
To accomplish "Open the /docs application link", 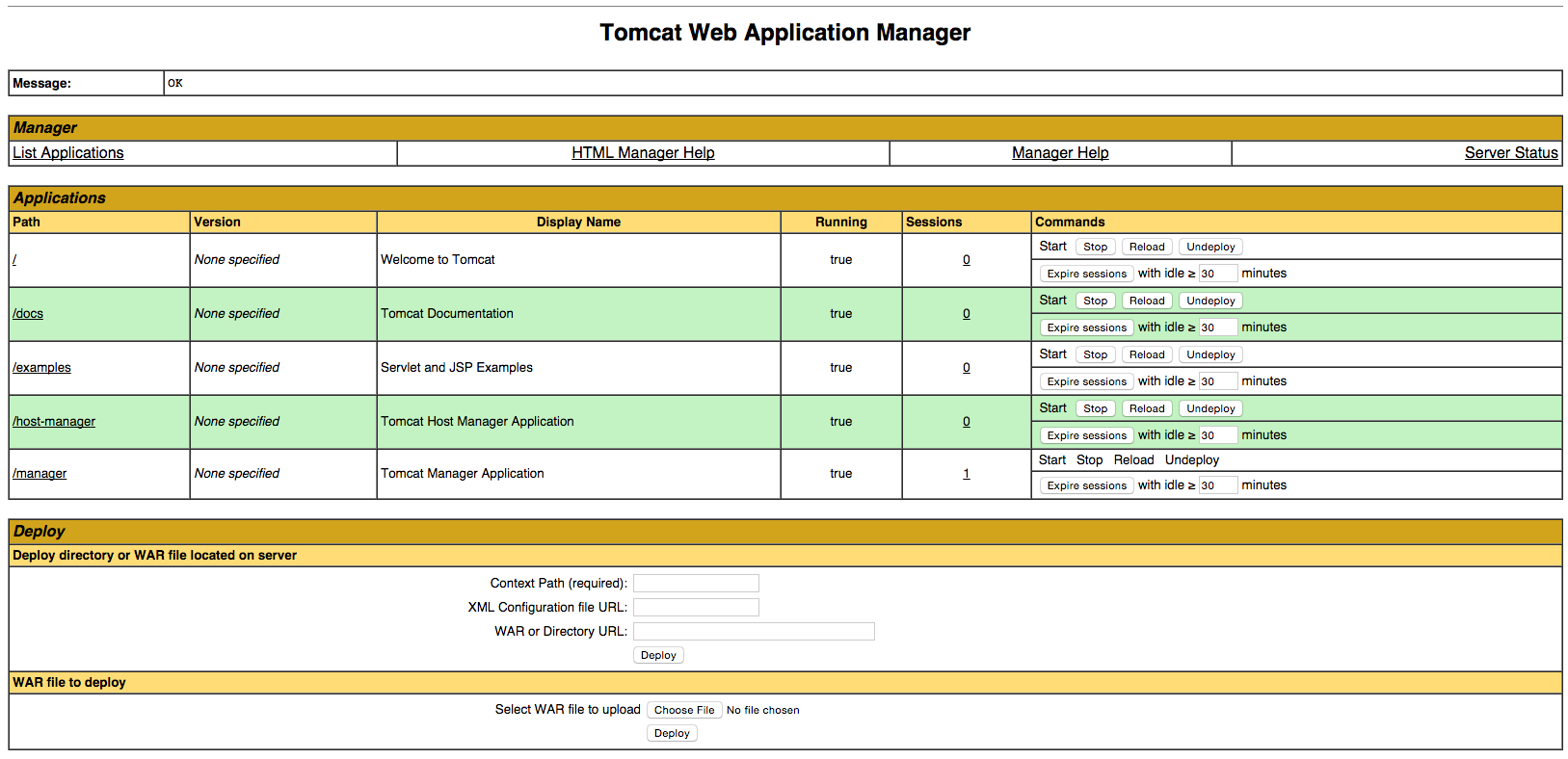I will click(x=28, y=314).
